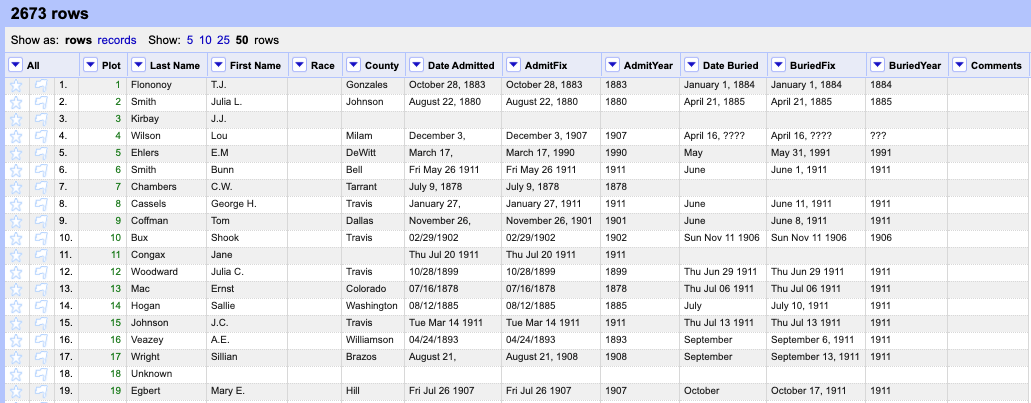Screen dimensions: 1031x403
Task: Select first name cell George H.
Action: (x=248, y=204)
